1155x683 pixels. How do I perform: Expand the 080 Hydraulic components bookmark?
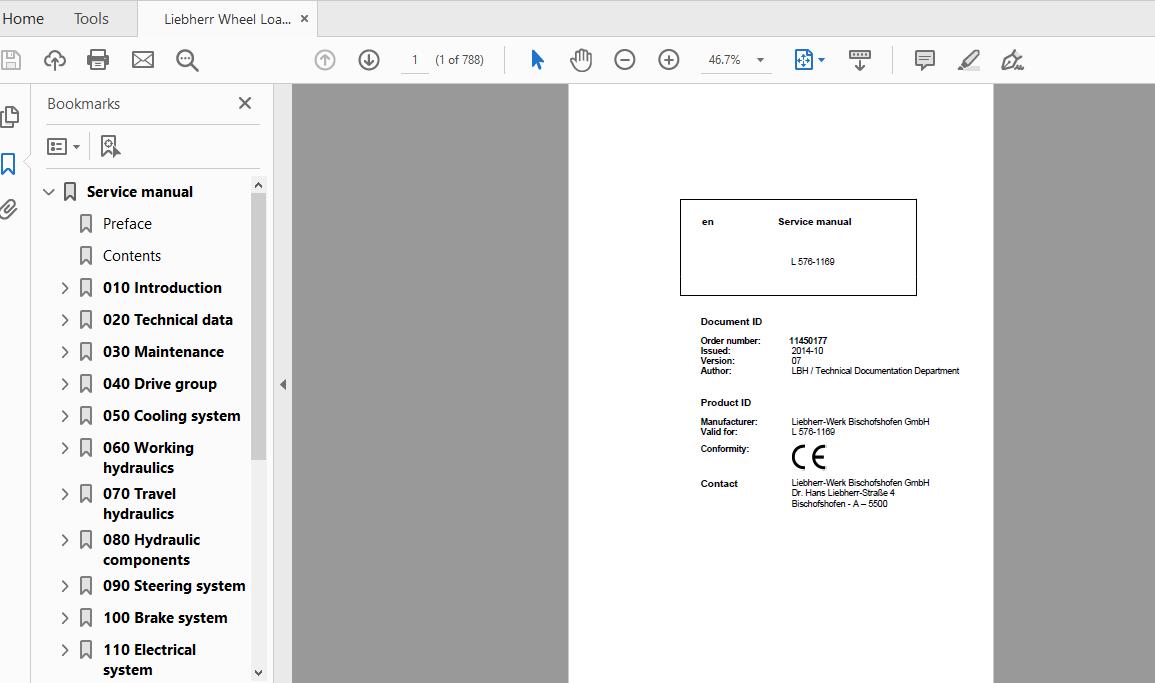pyautogui.click(x=65, y=540)
